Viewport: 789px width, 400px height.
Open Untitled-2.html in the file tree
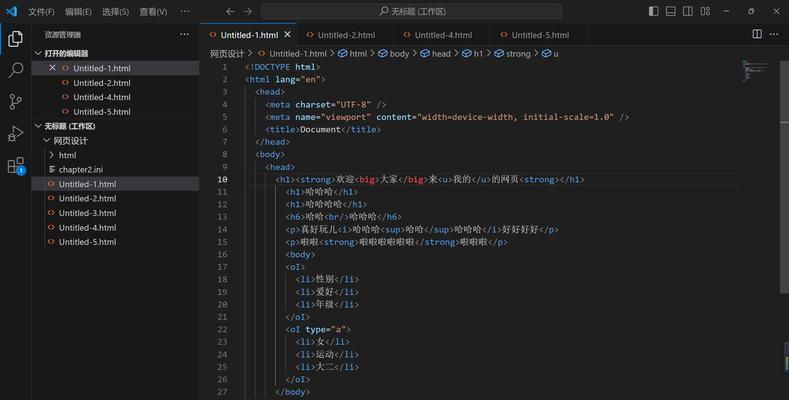coord(87,198)
